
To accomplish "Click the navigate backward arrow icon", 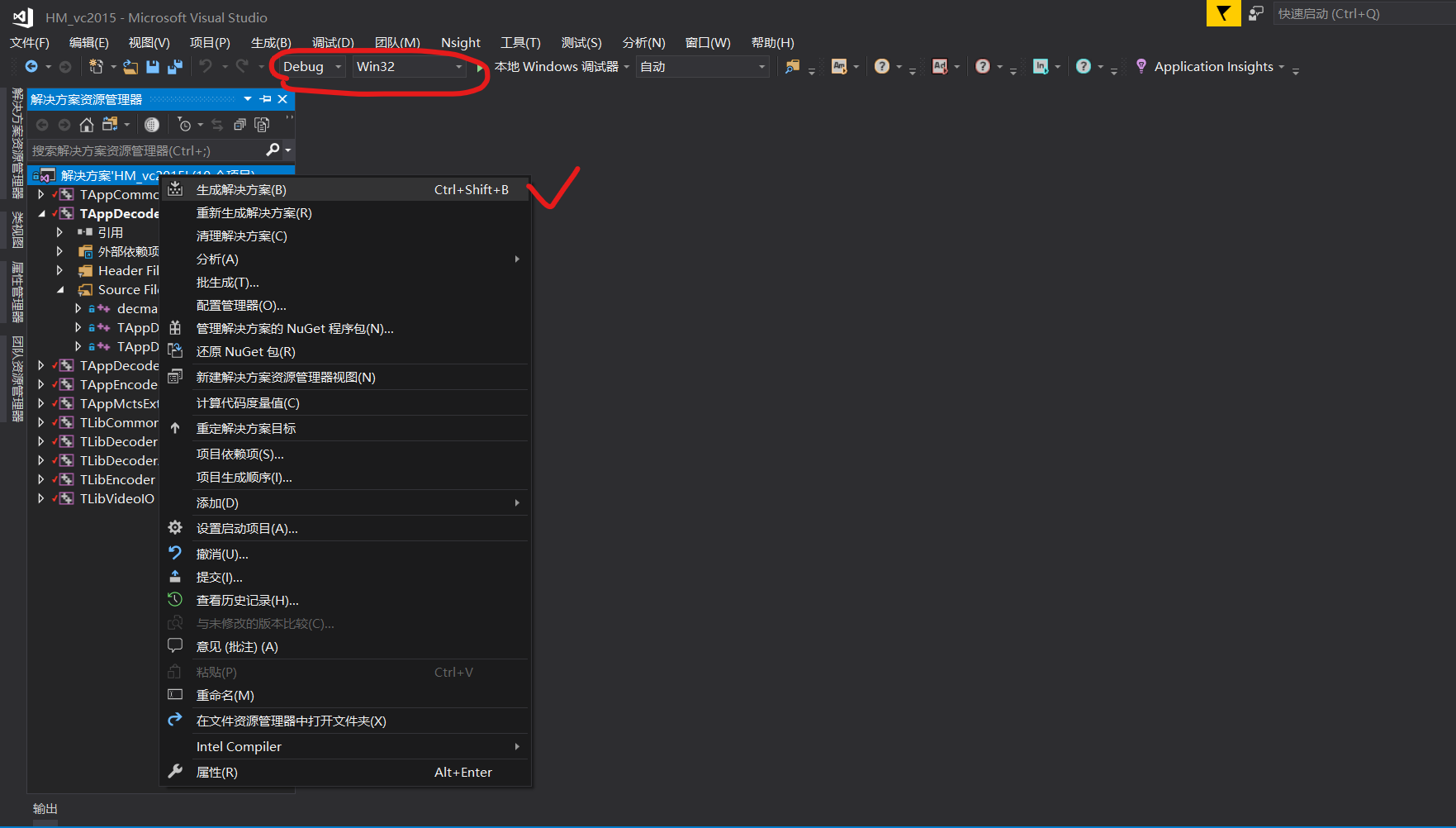I will tap(31, 67).
